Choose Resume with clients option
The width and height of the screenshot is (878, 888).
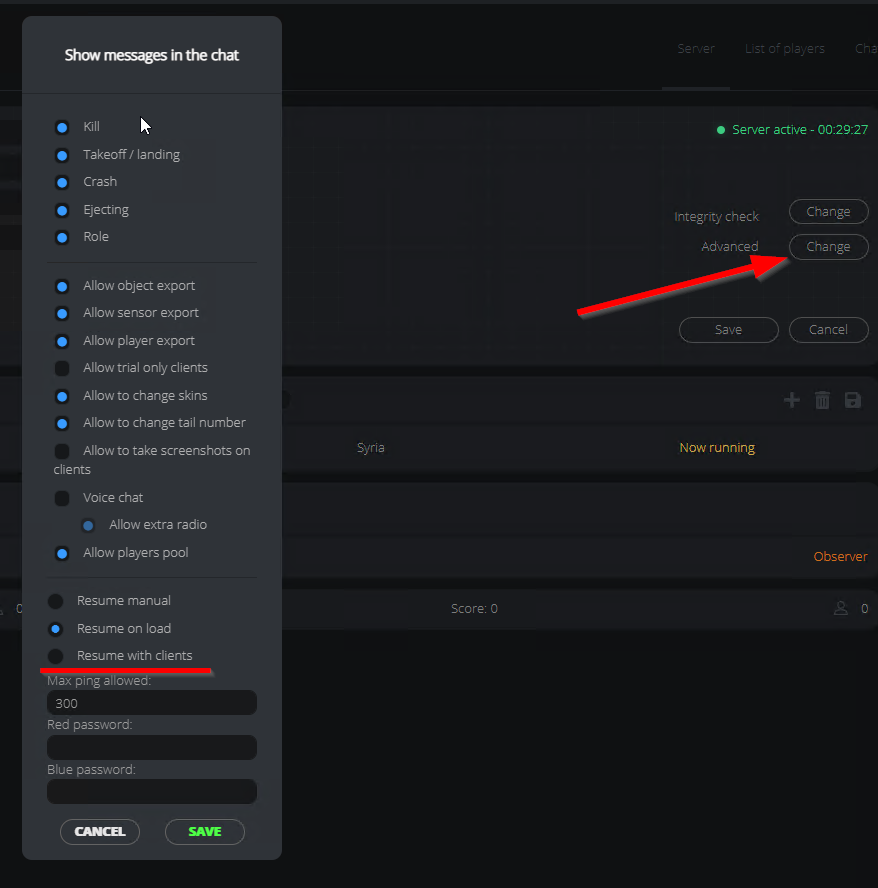(x=56, y=656)
